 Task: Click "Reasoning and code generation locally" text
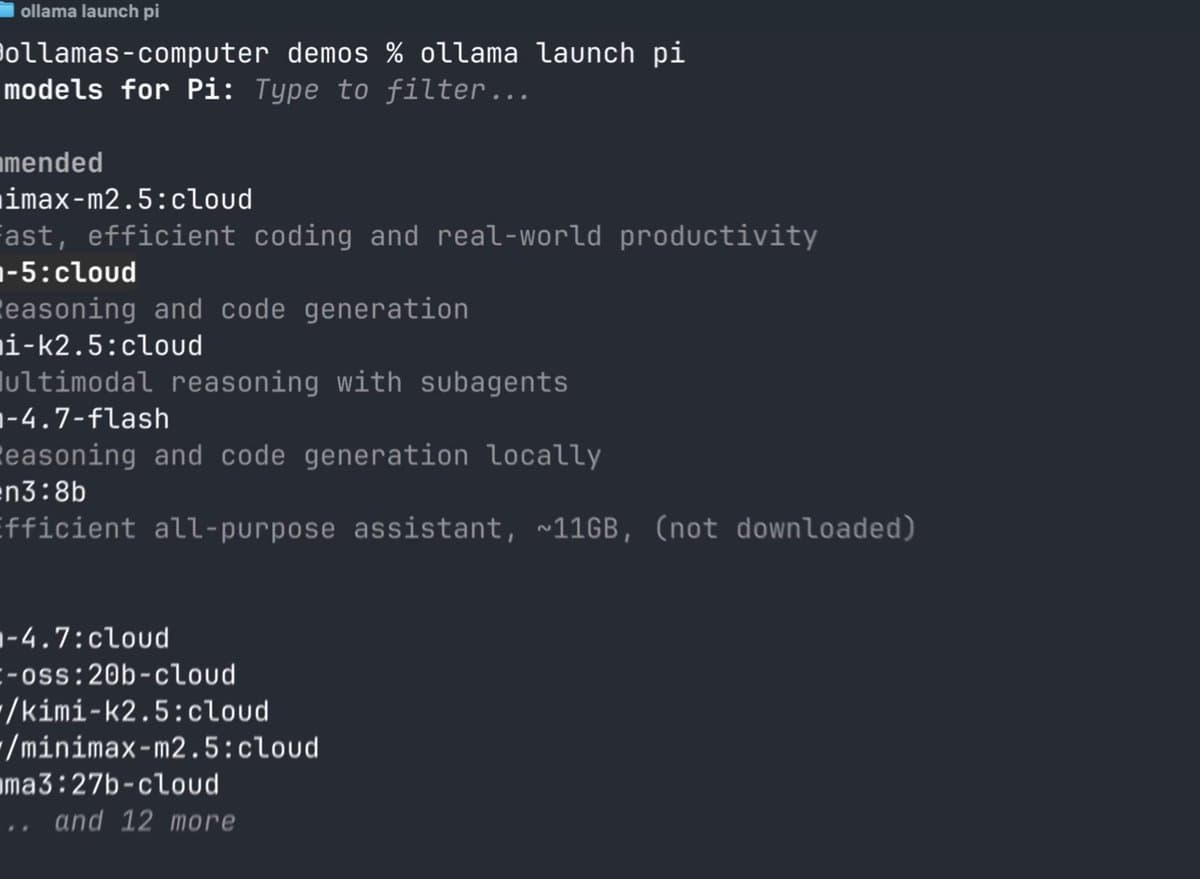[300, 456]
